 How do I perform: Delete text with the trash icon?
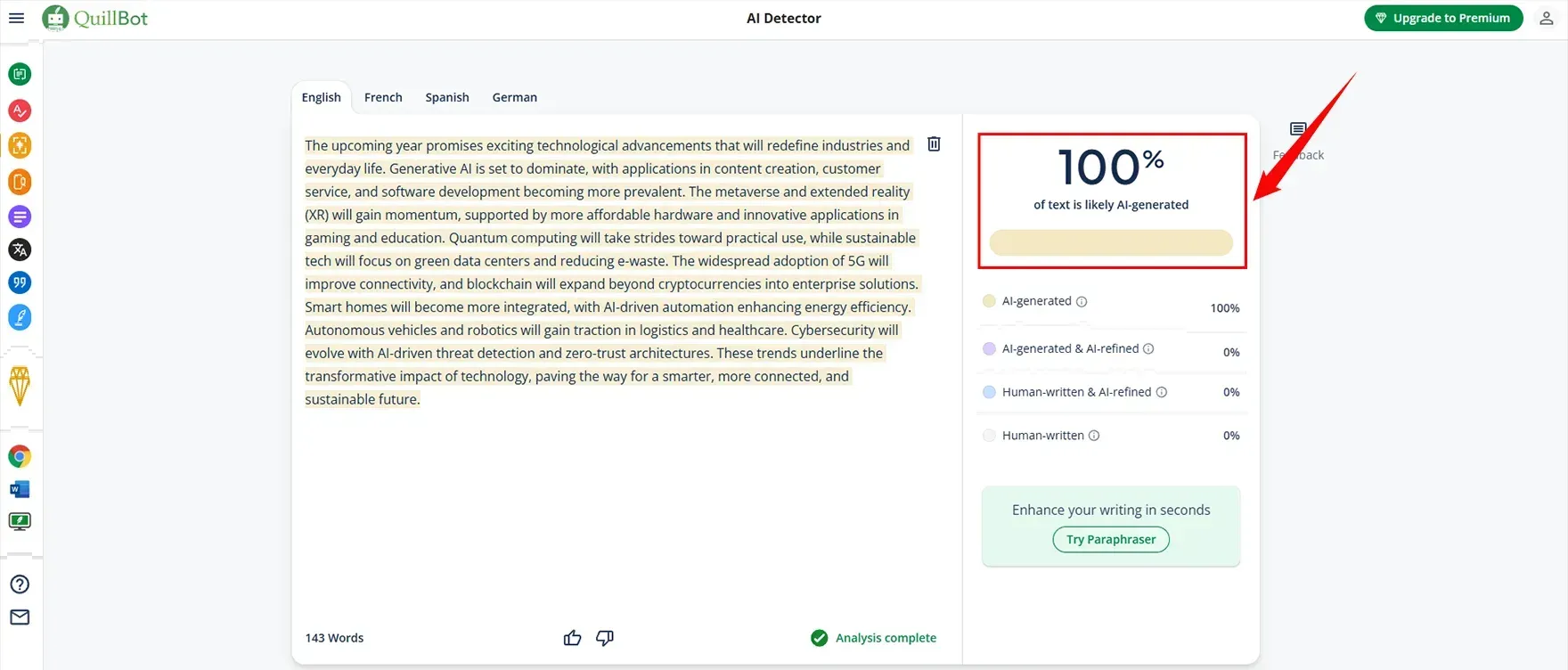tap(934, 144)
